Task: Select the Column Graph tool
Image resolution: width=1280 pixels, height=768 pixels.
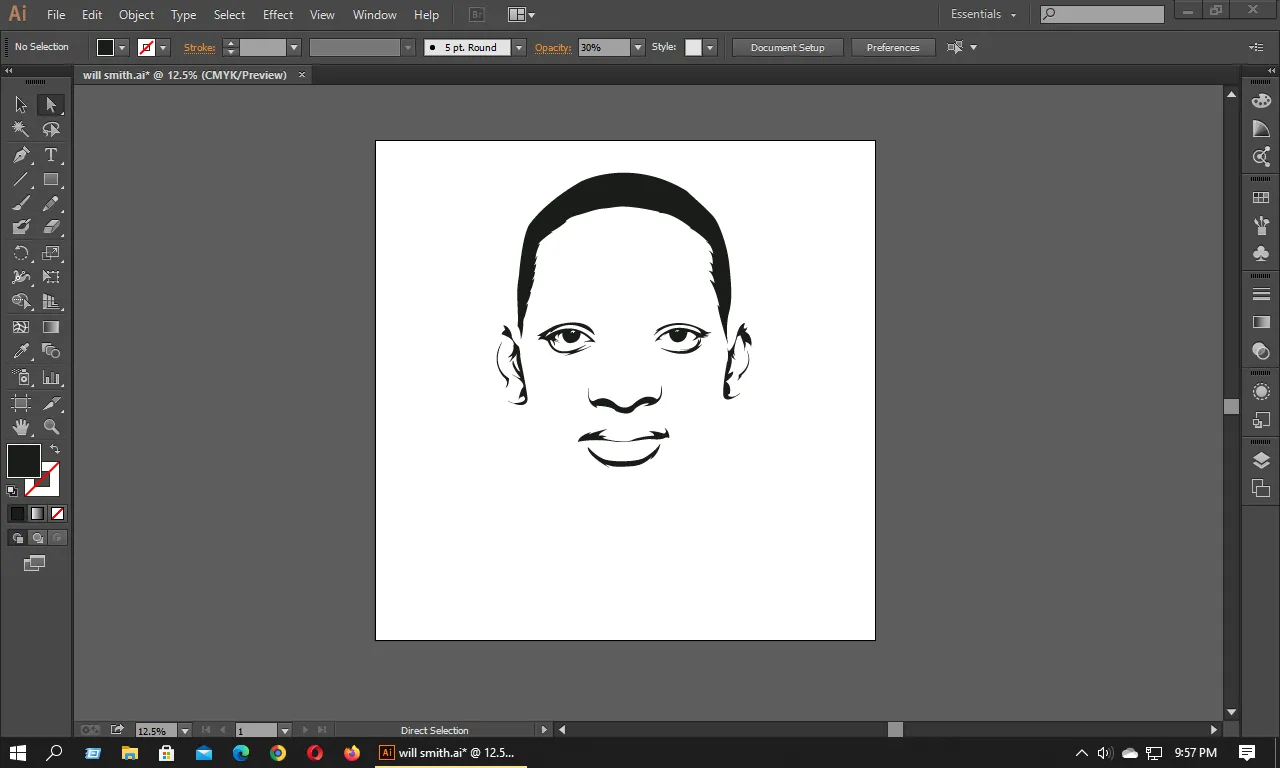Action: [51, 378]
